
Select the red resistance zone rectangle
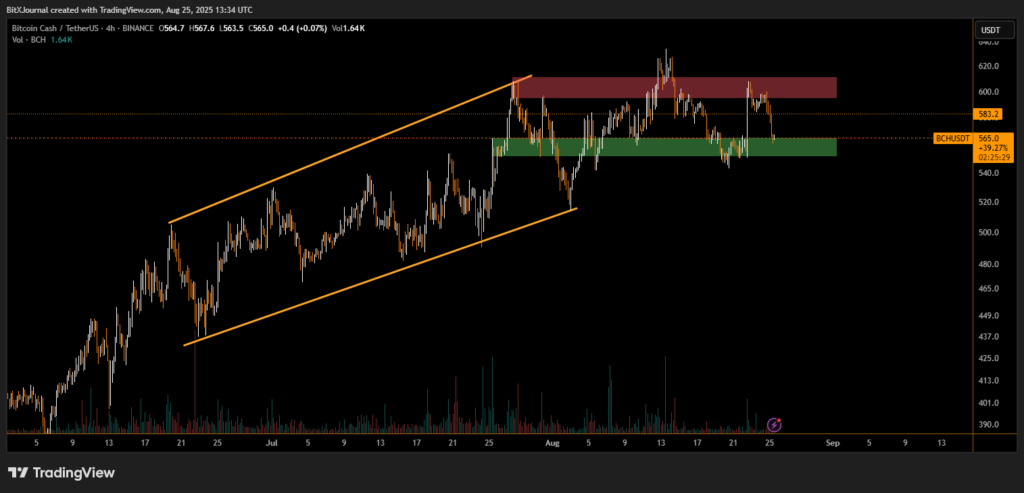[x=673, y=87]
